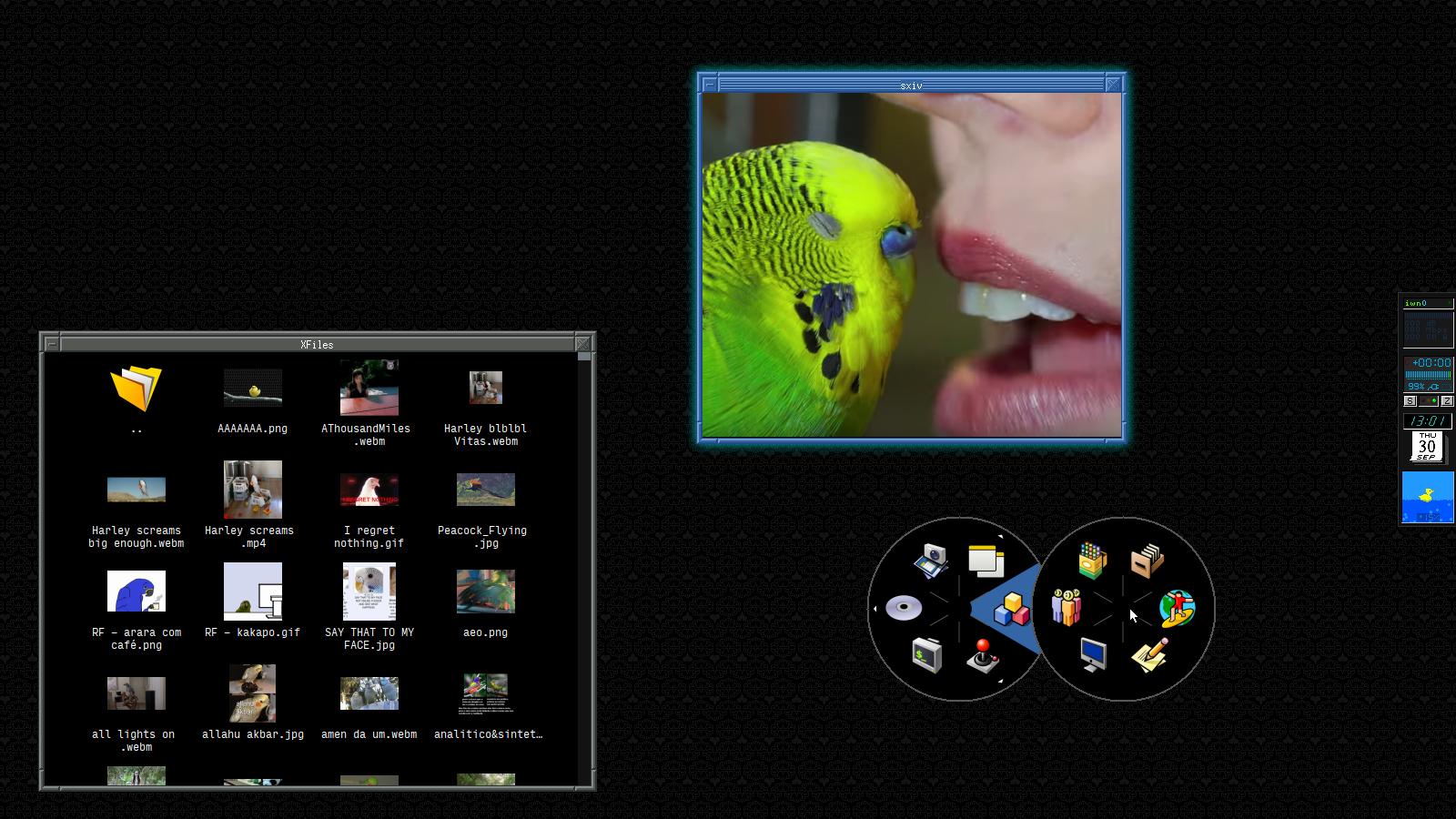Image resolution: width=1456 pixels, height=819 pixels.
Task: Click the surfer on globe internet icon
Action: point(1177,608)
